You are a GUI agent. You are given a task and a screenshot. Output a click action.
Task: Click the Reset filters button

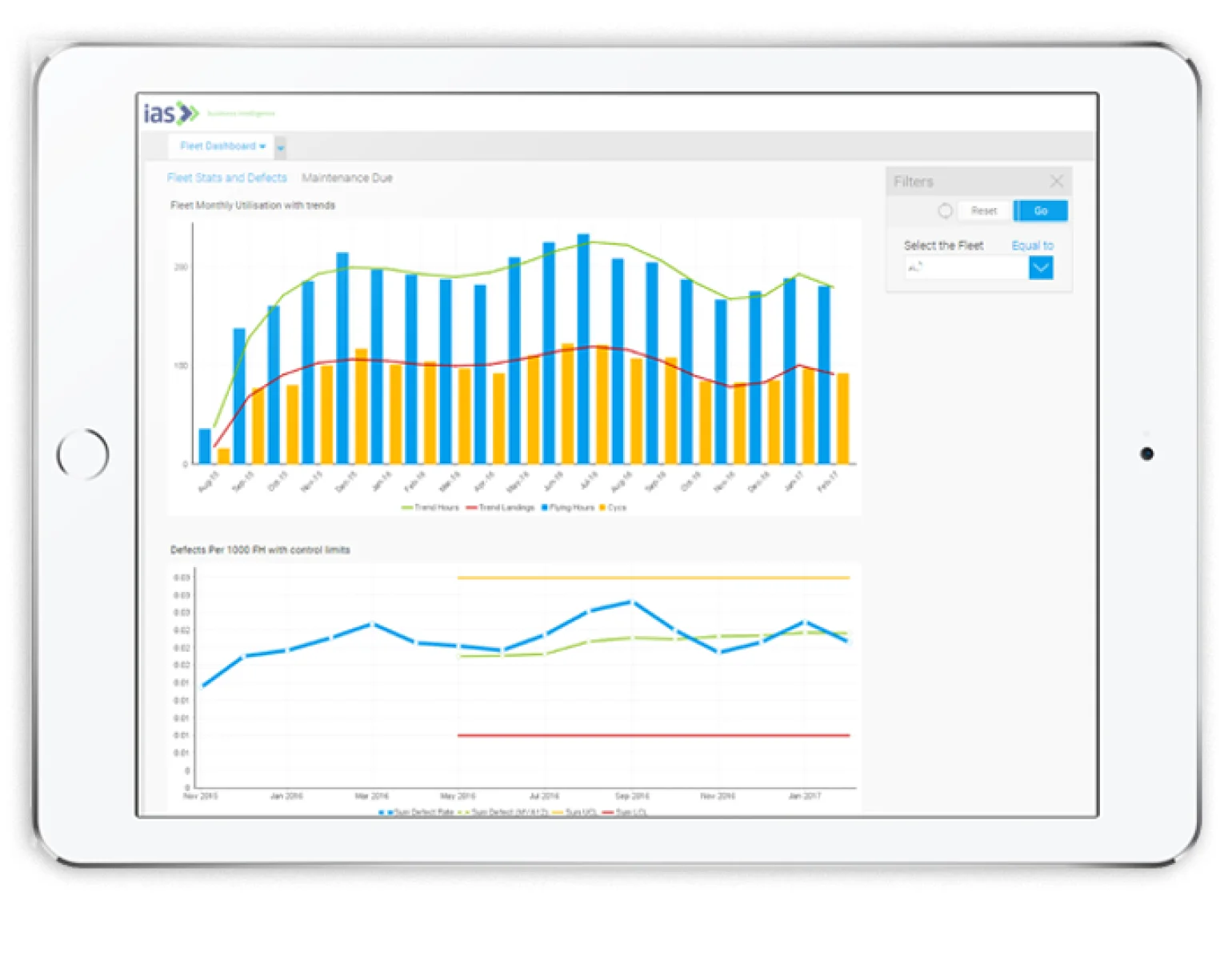[x=984, y=211]
